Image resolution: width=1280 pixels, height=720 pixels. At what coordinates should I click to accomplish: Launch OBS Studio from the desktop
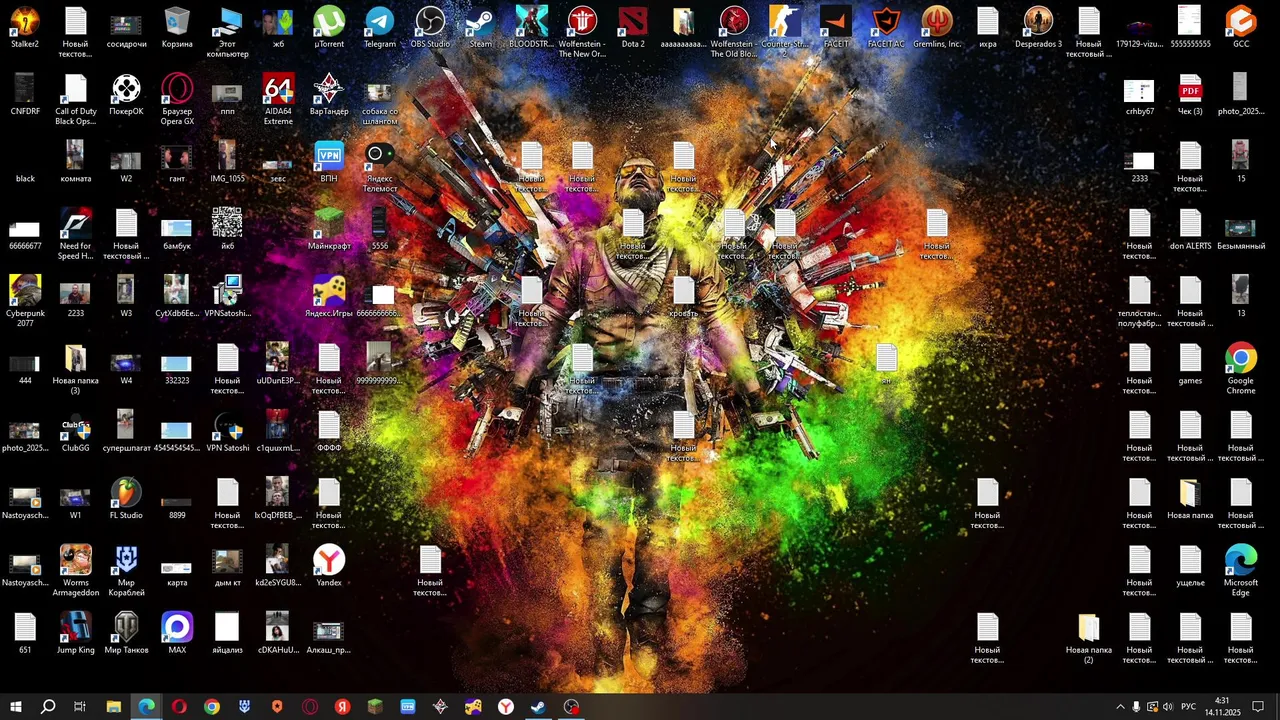430,28
